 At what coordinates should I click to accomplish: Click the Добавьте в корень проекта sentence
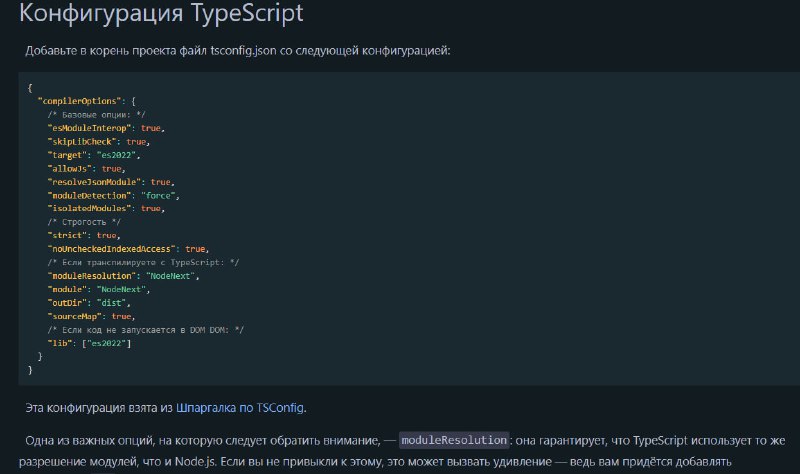point(238,51)
